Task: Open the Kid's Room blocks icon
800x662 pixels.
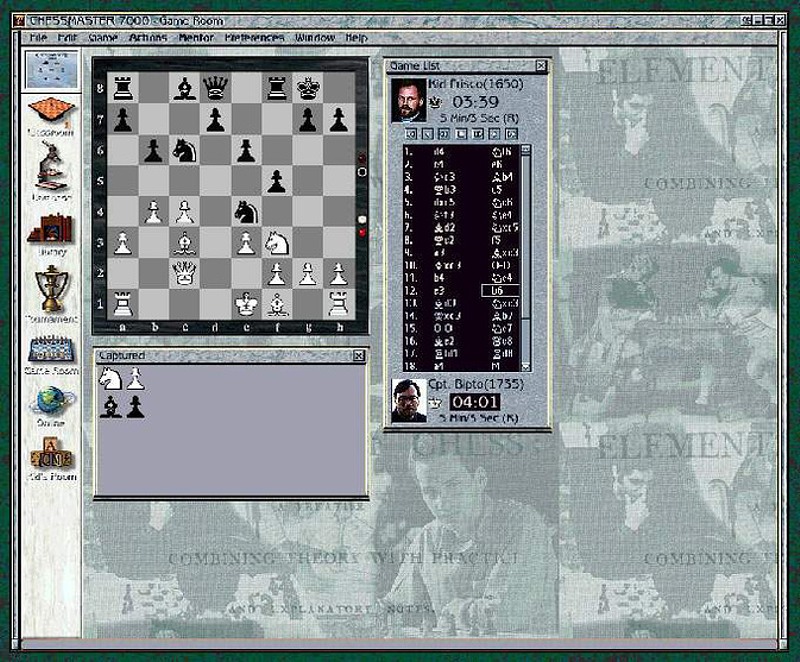Action: point(51,457)
